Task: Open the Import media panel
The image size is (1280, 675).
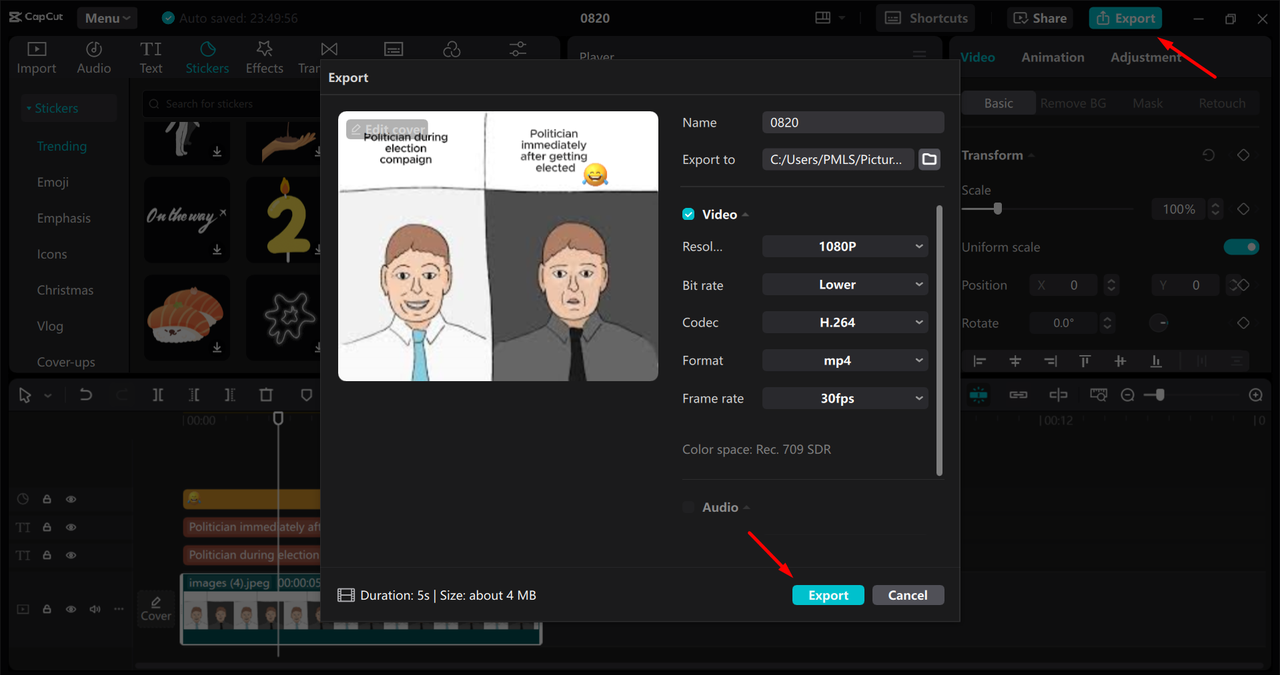Action: pos(37,57)
